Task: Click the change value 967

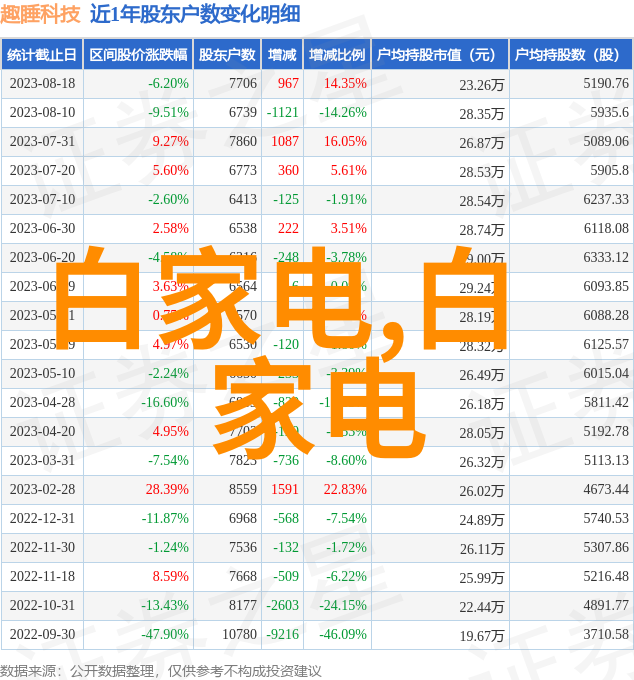Action: coord(288,83)
